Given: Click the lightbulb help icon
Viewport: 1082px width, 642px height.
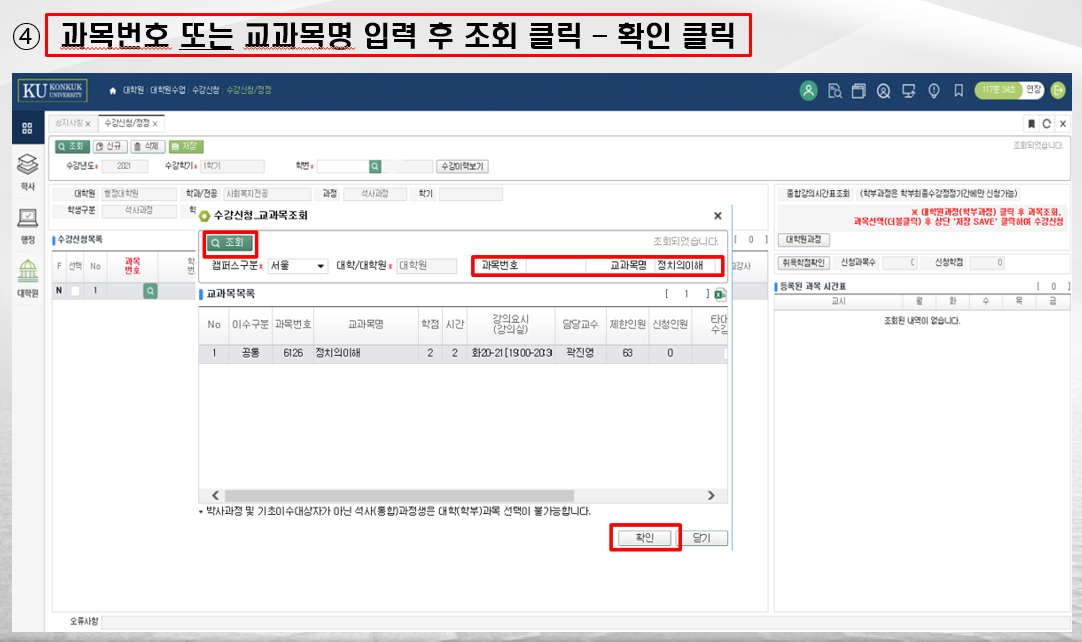Looking at the screenshot, I should pyautogui.click(x=933, y=91).
